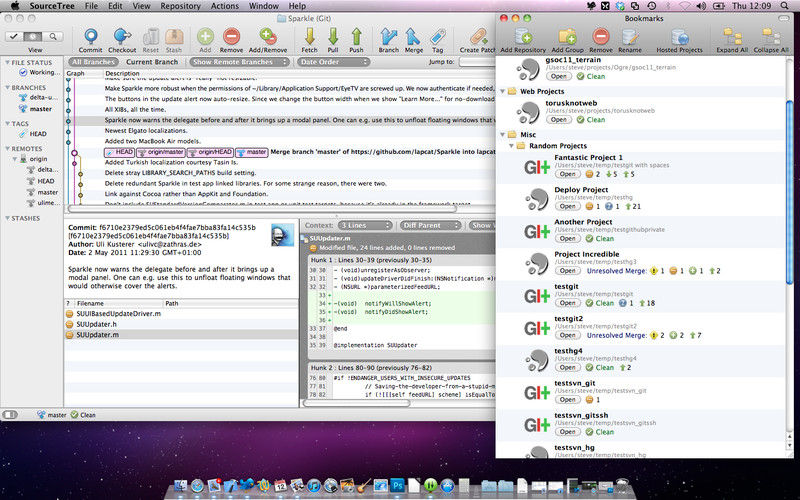Collapse the origin remote tree item
Viewport: 800px width, 500px height.
pyautogui.click(x=15, y=159)
